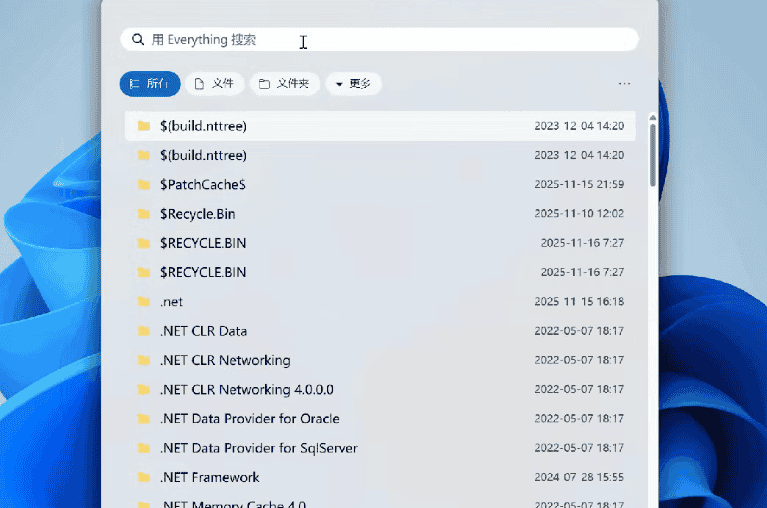Click the folder icon beside .NET CLR Data
The image size is (767, 508).
click(x=144, y=331)
